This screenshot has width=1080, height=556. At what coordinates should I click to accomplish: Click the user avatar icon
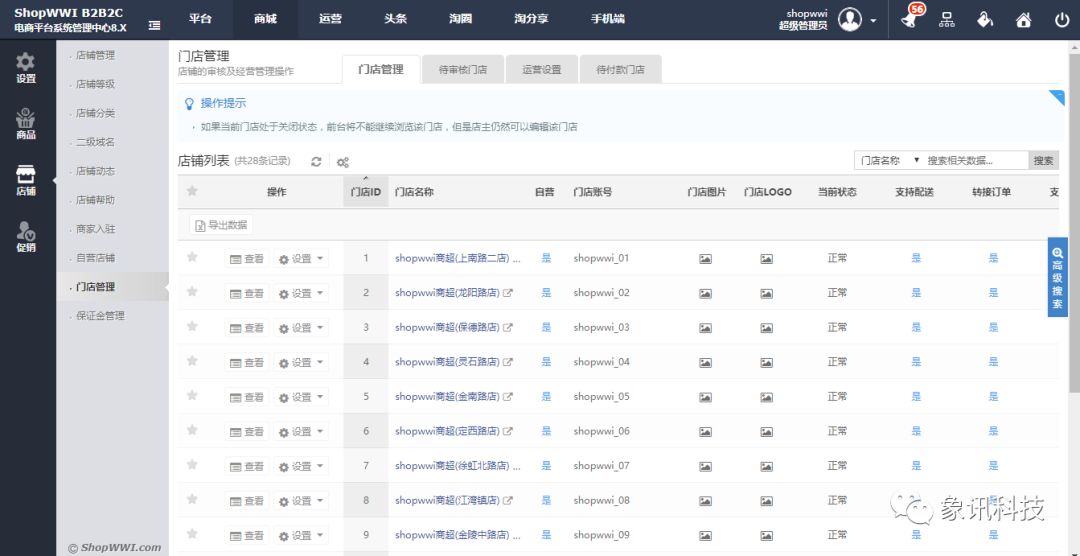coord(850,19)
